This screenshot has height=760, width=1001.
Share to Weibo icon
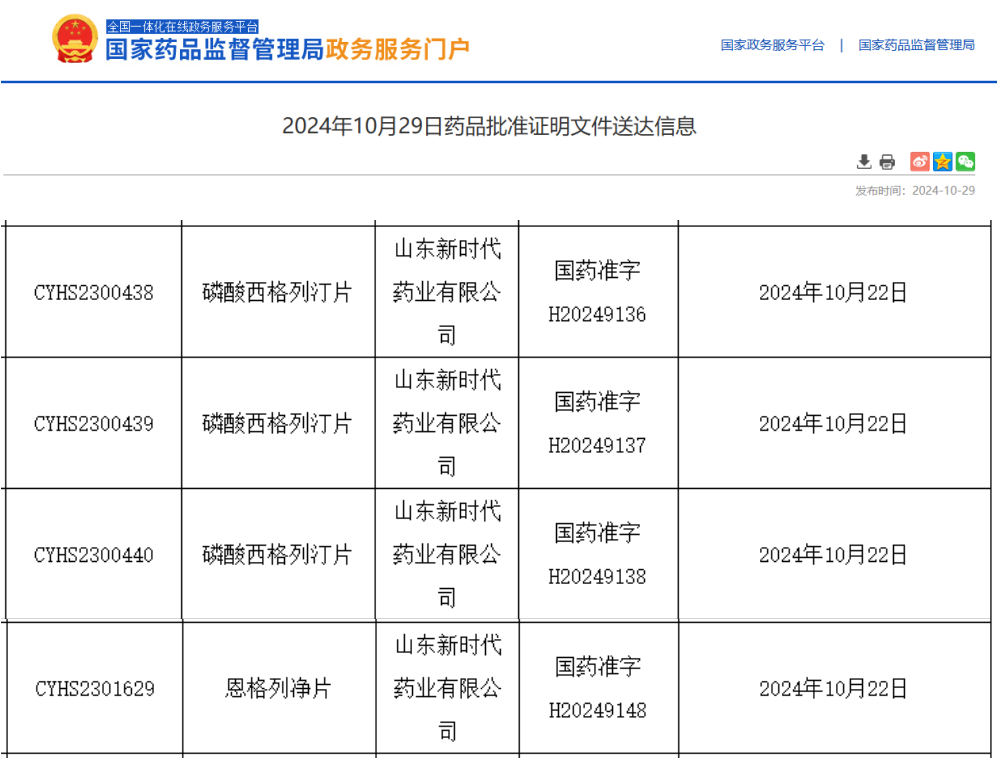tap(919, 162)
